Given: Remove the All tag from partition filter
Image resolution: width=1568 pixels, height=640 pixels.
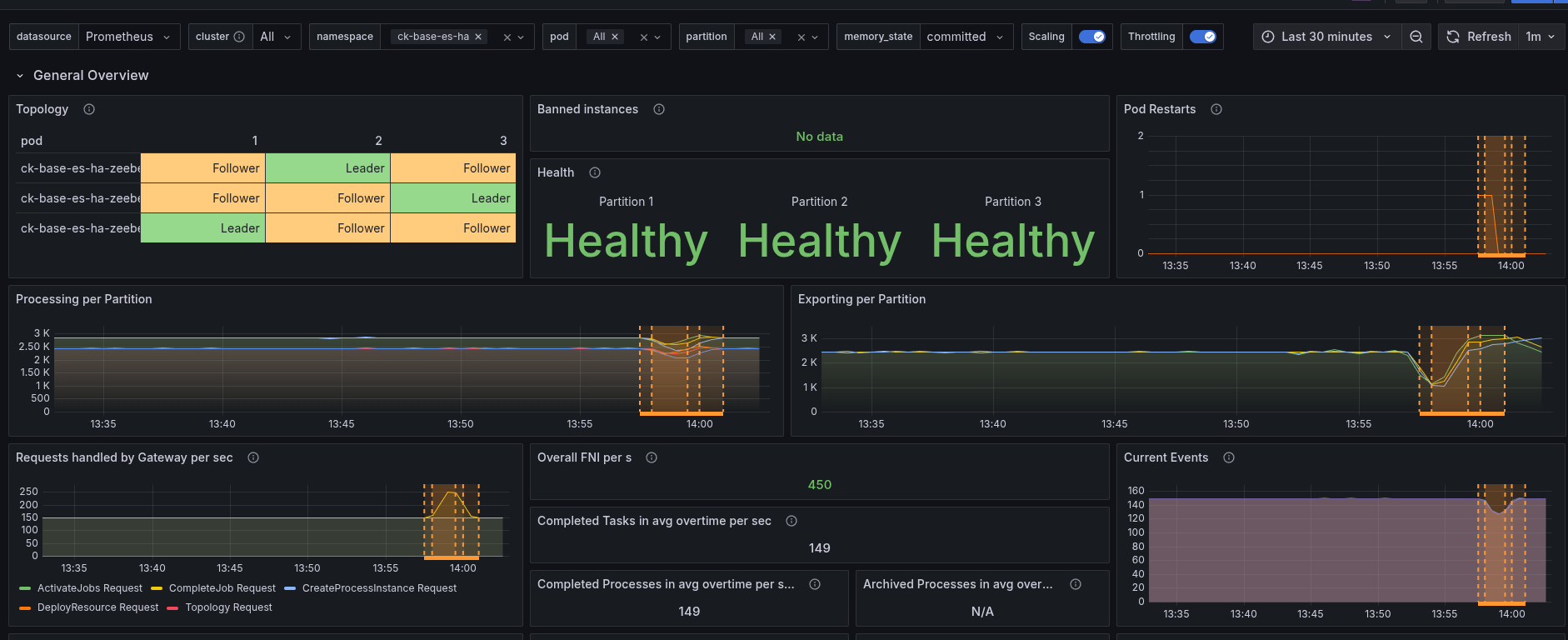Looking at the screenshot, I should [x=772, y=37].
